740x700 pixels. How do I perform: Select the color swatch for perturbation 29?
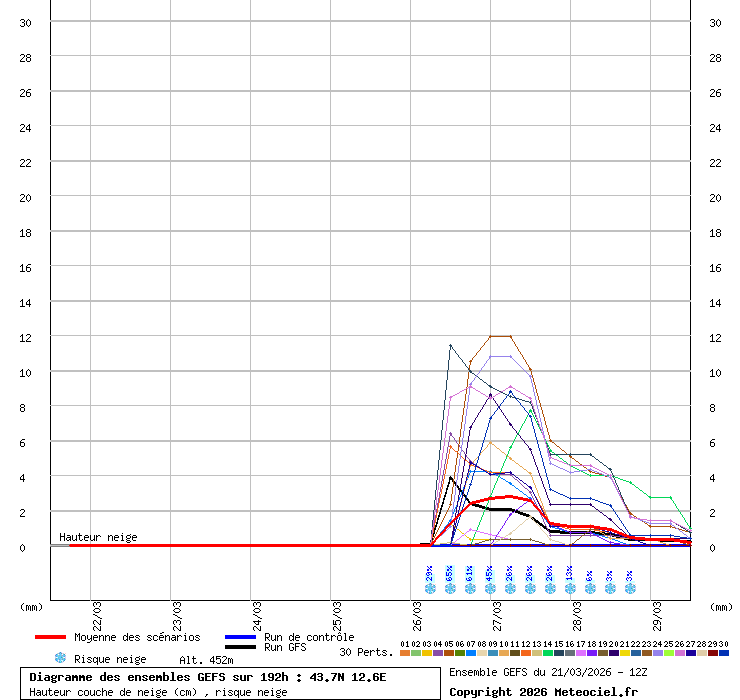pos(712,653)
